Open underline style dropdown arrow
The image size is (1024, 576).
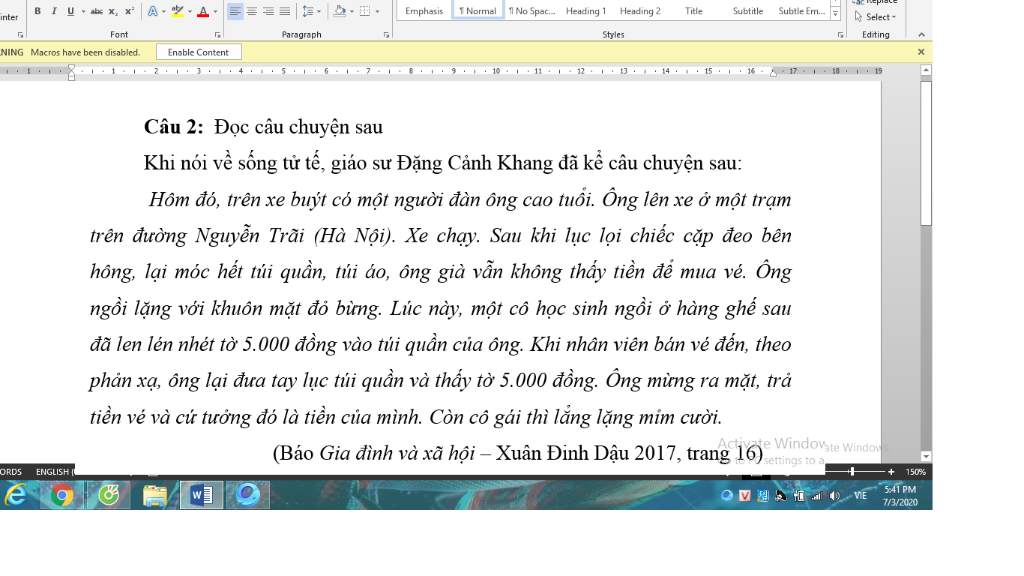pos(83,11)
